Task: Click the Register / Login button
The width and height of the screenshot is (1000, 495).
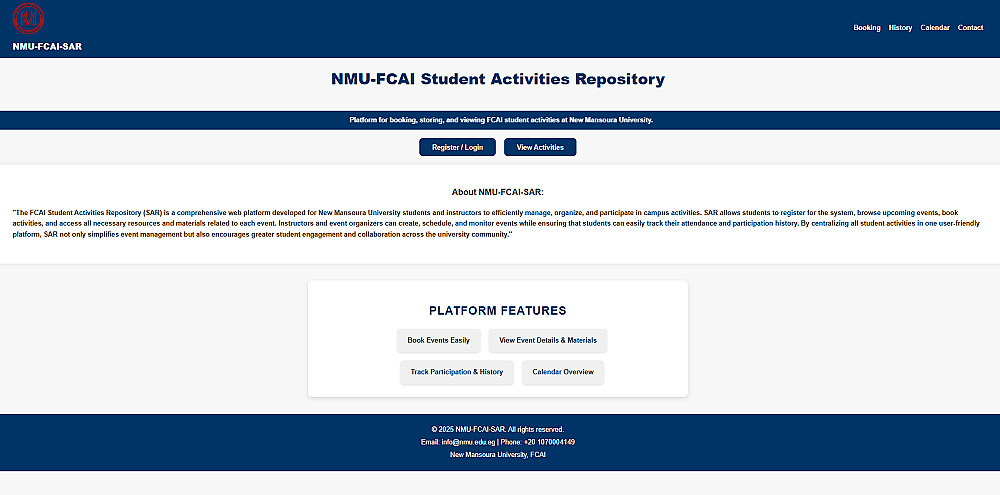Action: pos(457,147)
